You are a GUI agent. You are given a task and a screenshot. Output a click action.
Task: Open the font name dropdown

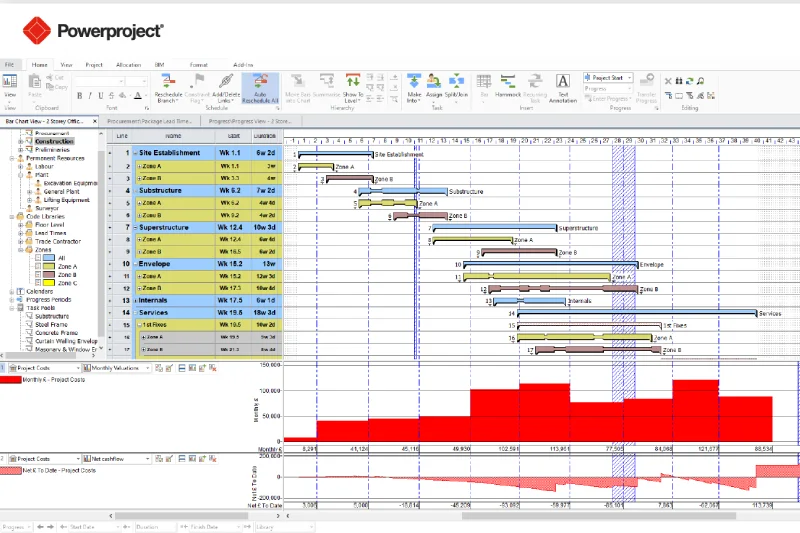click(121, 81)
